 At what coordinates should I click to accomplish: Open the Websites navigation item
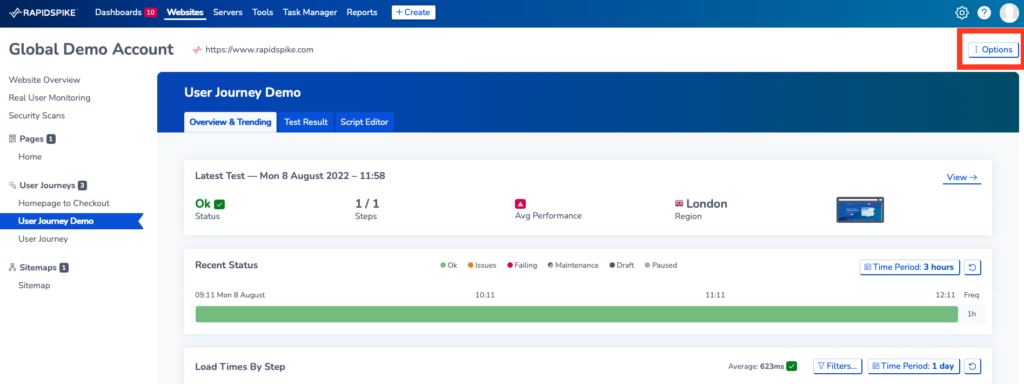point(185,12)
